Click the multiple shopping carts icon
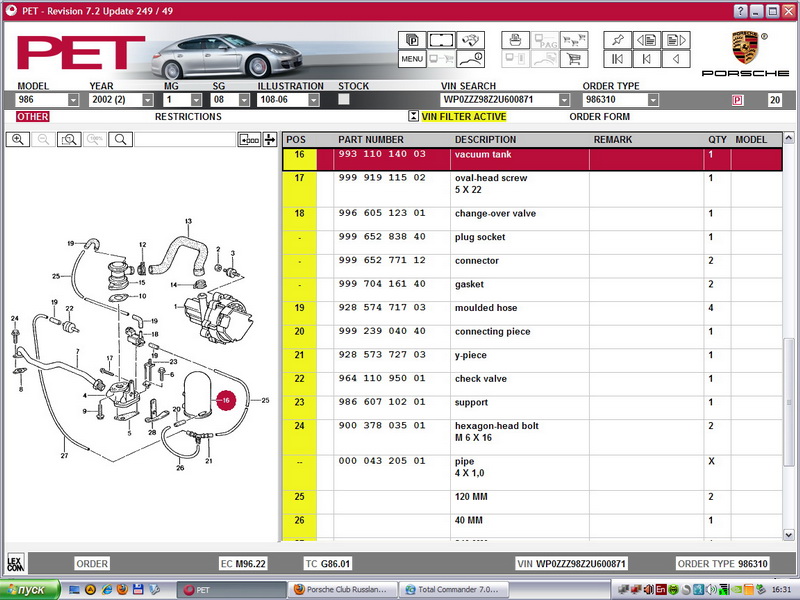 574,40
